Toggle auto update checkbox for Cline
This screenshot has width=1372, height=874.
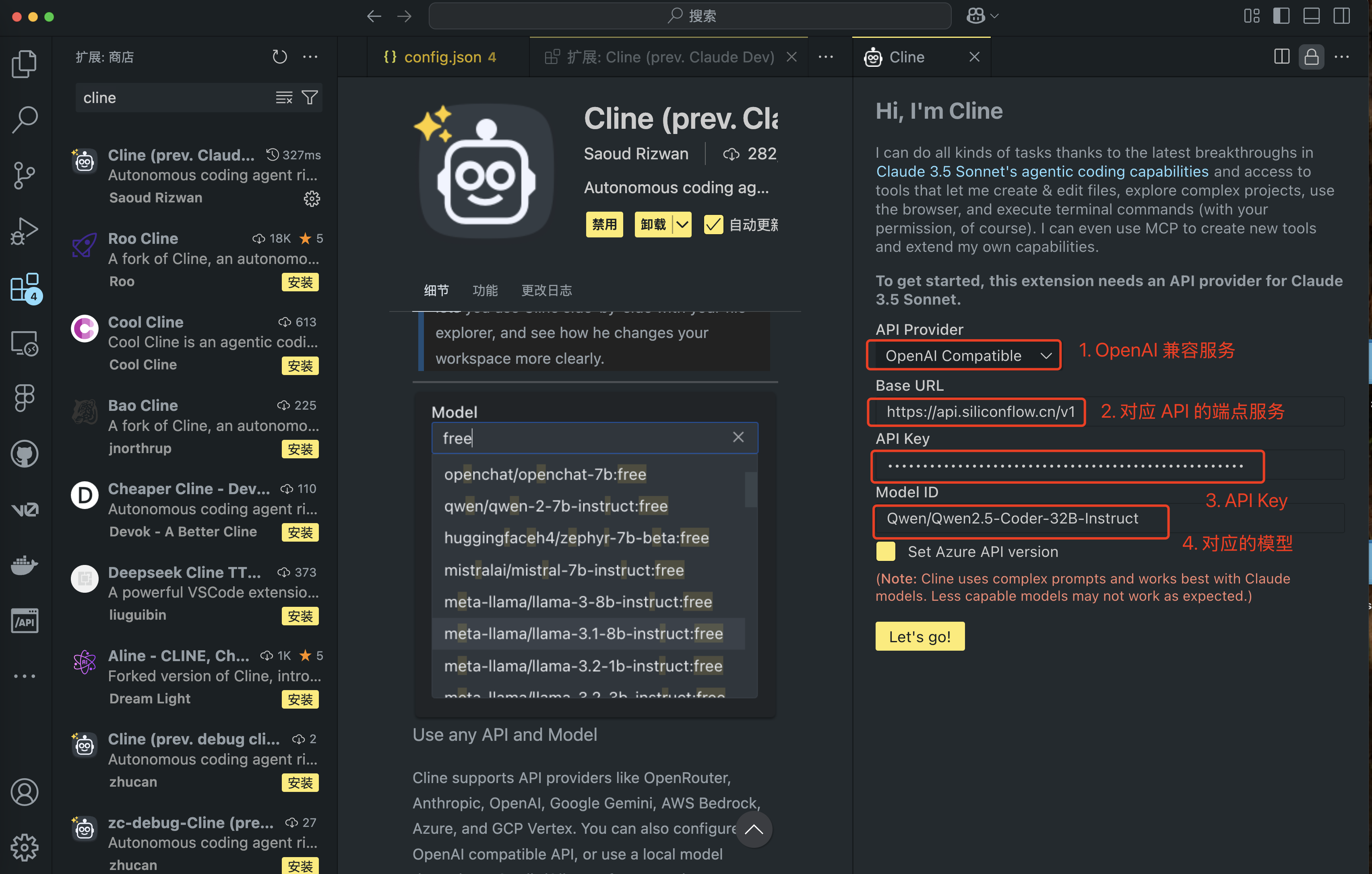(713, 225)
